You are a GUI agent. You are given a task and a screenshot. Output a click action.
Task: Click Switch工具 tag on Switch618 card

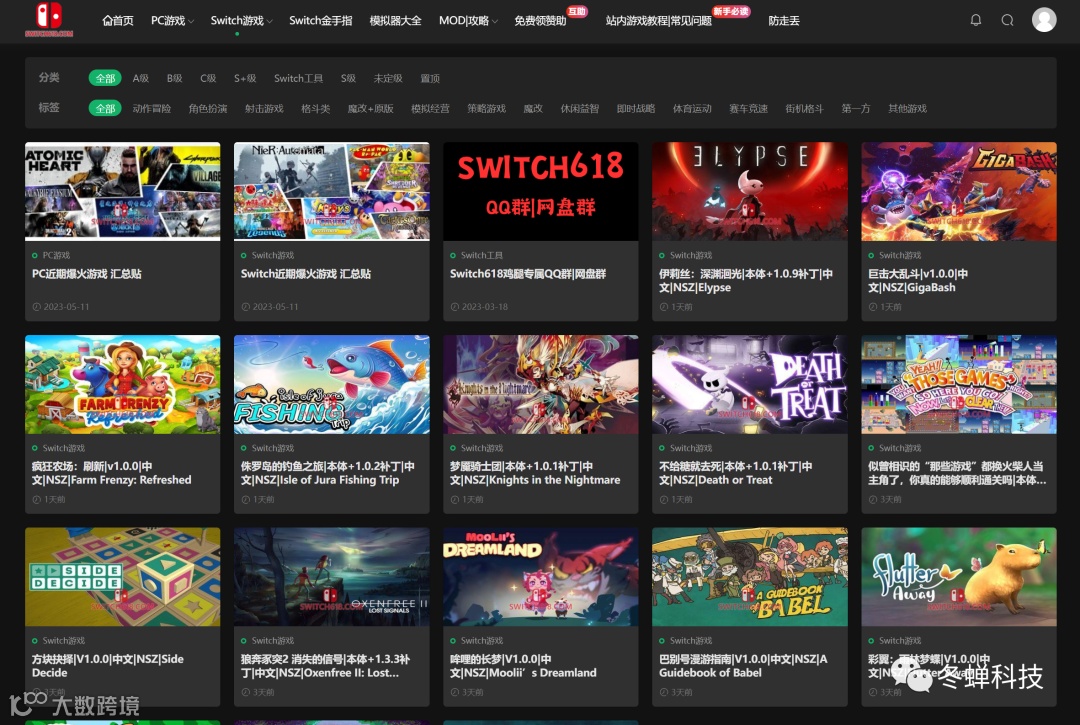481,255
